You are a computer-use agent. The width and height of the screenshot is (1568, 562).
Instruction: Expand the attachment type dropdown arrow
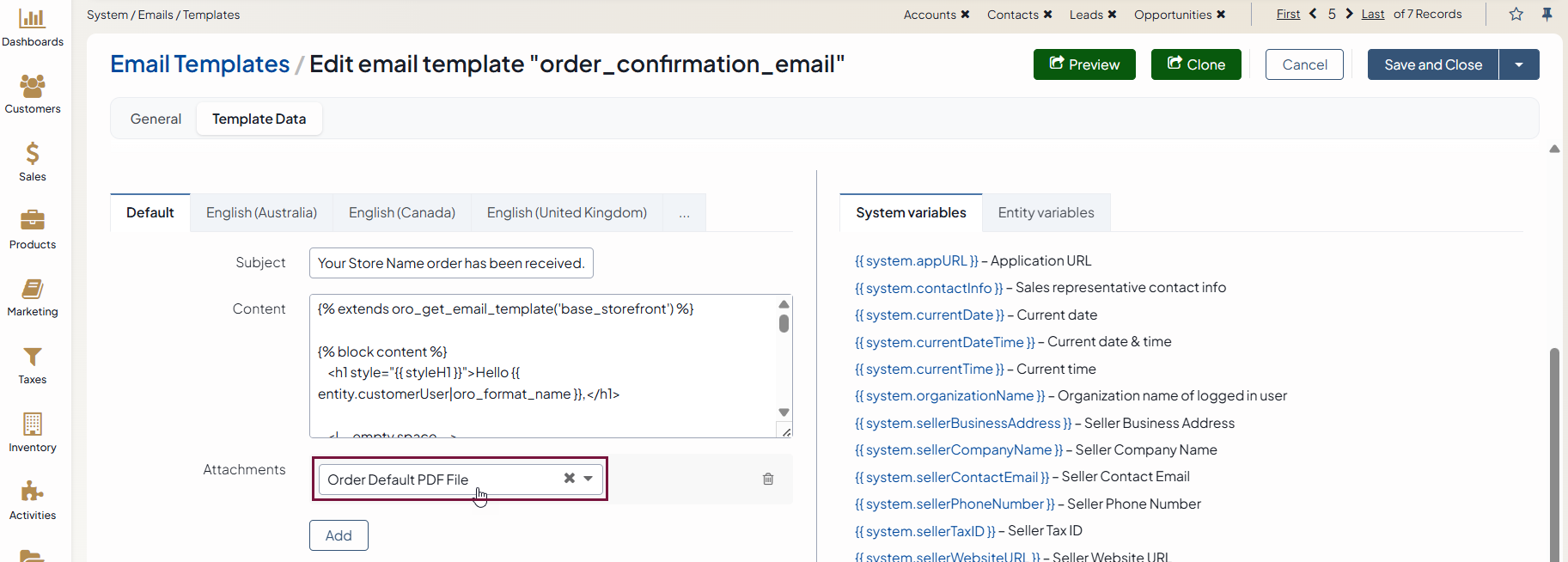pos(589,479)
